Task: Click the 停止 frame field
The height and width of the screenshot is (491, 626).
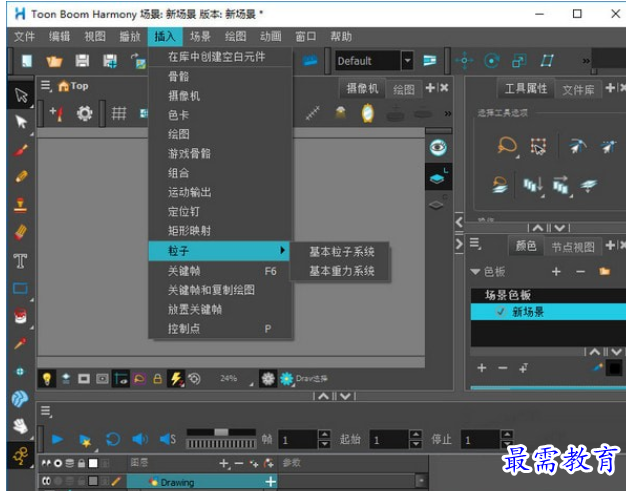Action: pyautogui.click(x=481, y=440)
